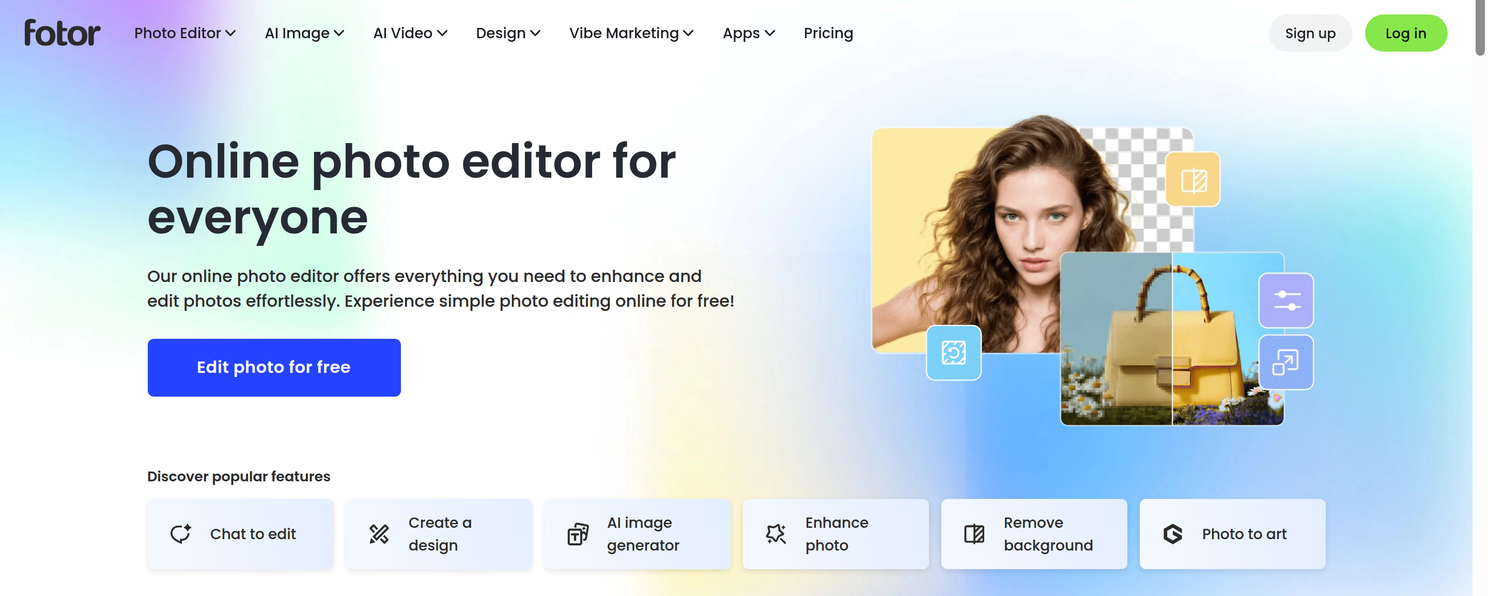This screenshot has width=1488, height=596.
Task: Click the blue AI replace icon tile
Action: pos(954,353)
